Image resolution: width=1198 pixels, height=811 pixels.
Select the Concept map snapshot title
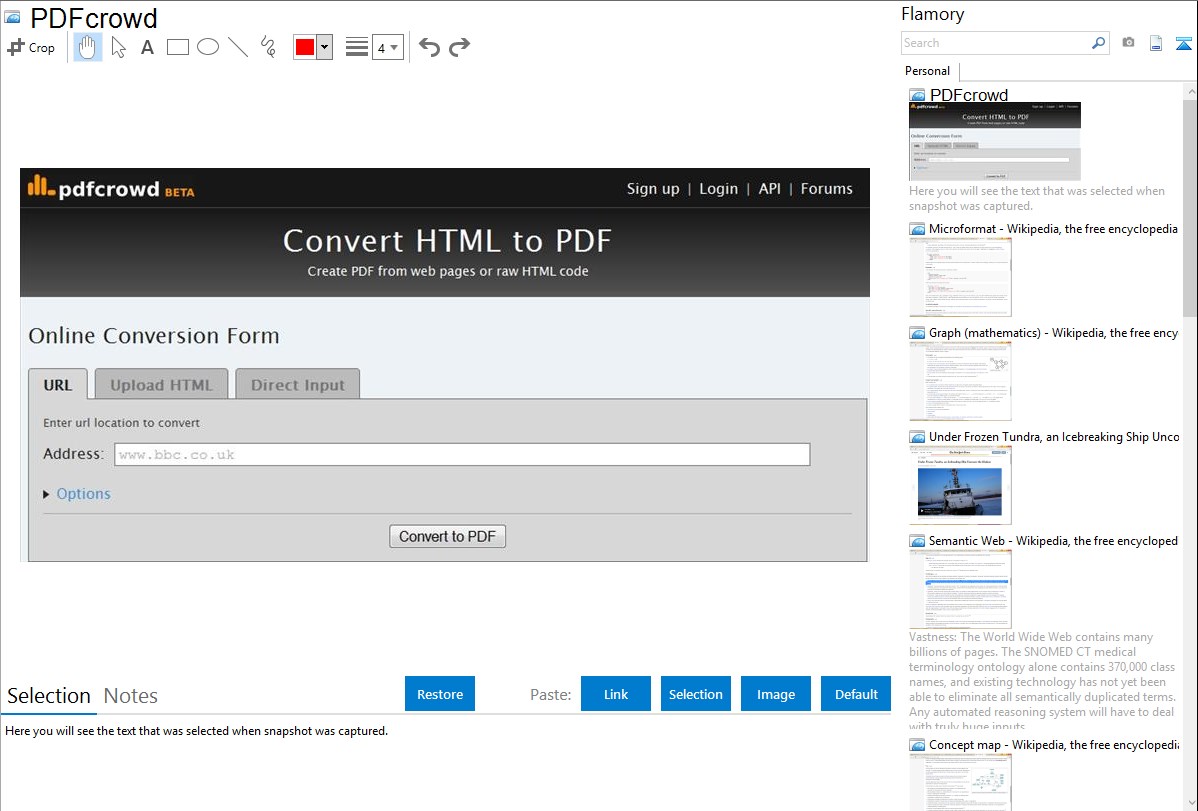point(1054,744)
